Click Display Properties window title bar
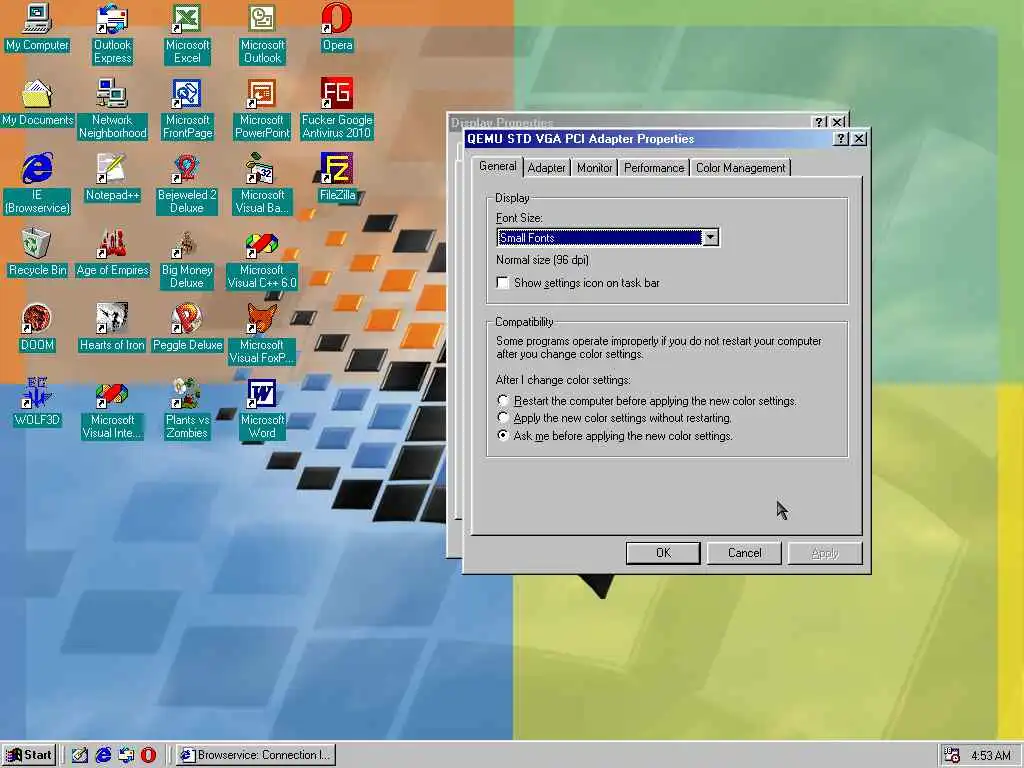 click(x=630, y=121)
